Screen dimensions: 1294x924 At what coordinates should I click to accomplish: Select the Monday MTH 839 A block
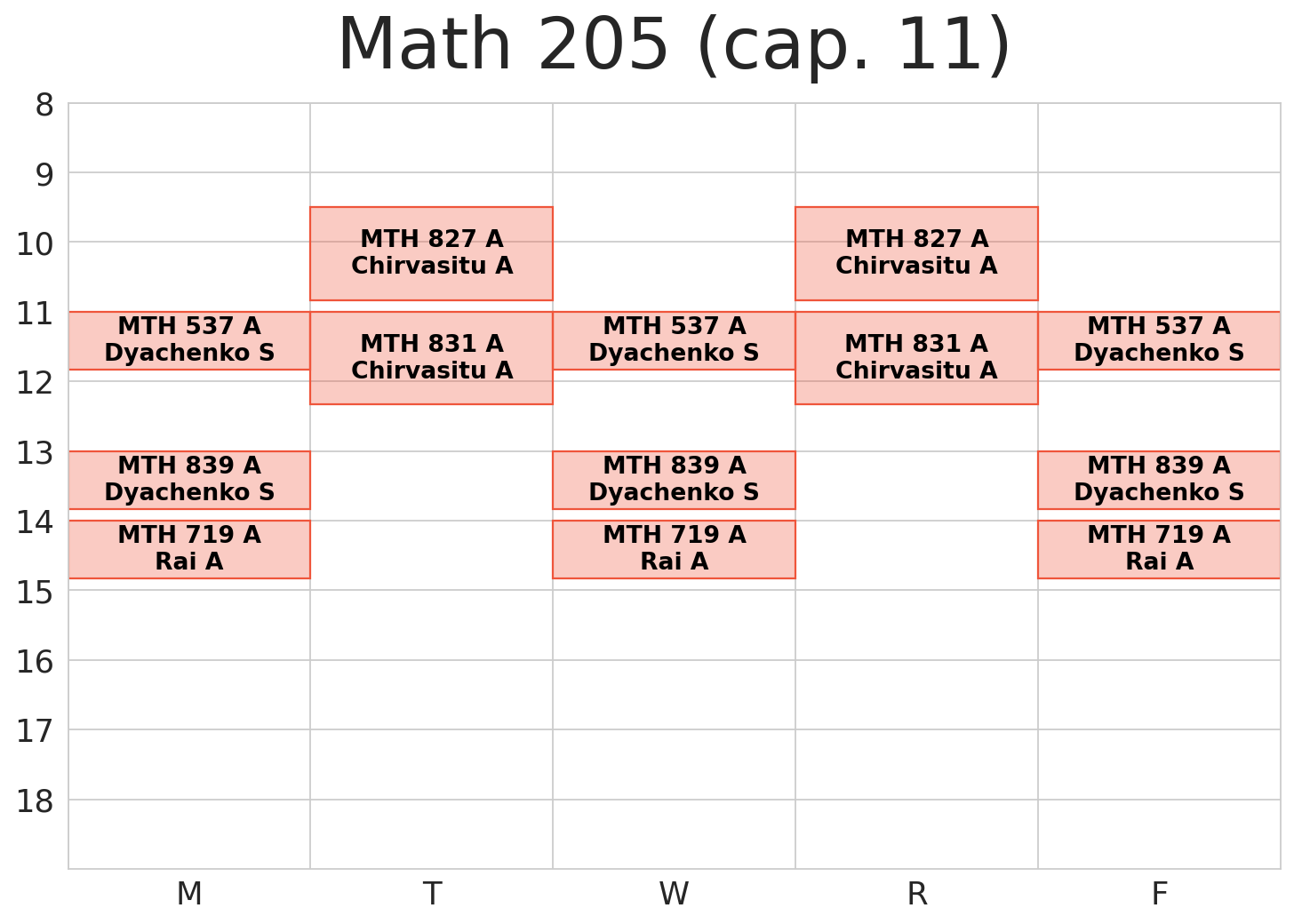pos(189,480)
